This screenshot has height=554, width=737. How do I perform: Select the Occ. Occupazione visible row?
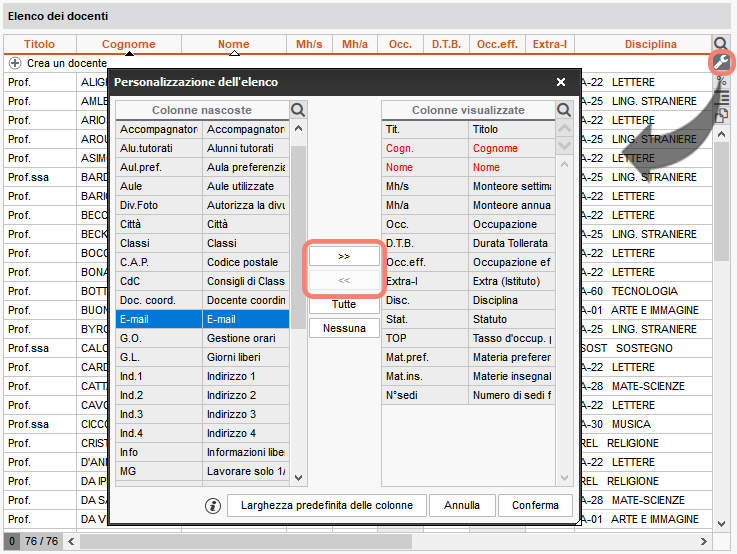coord(468,225)
